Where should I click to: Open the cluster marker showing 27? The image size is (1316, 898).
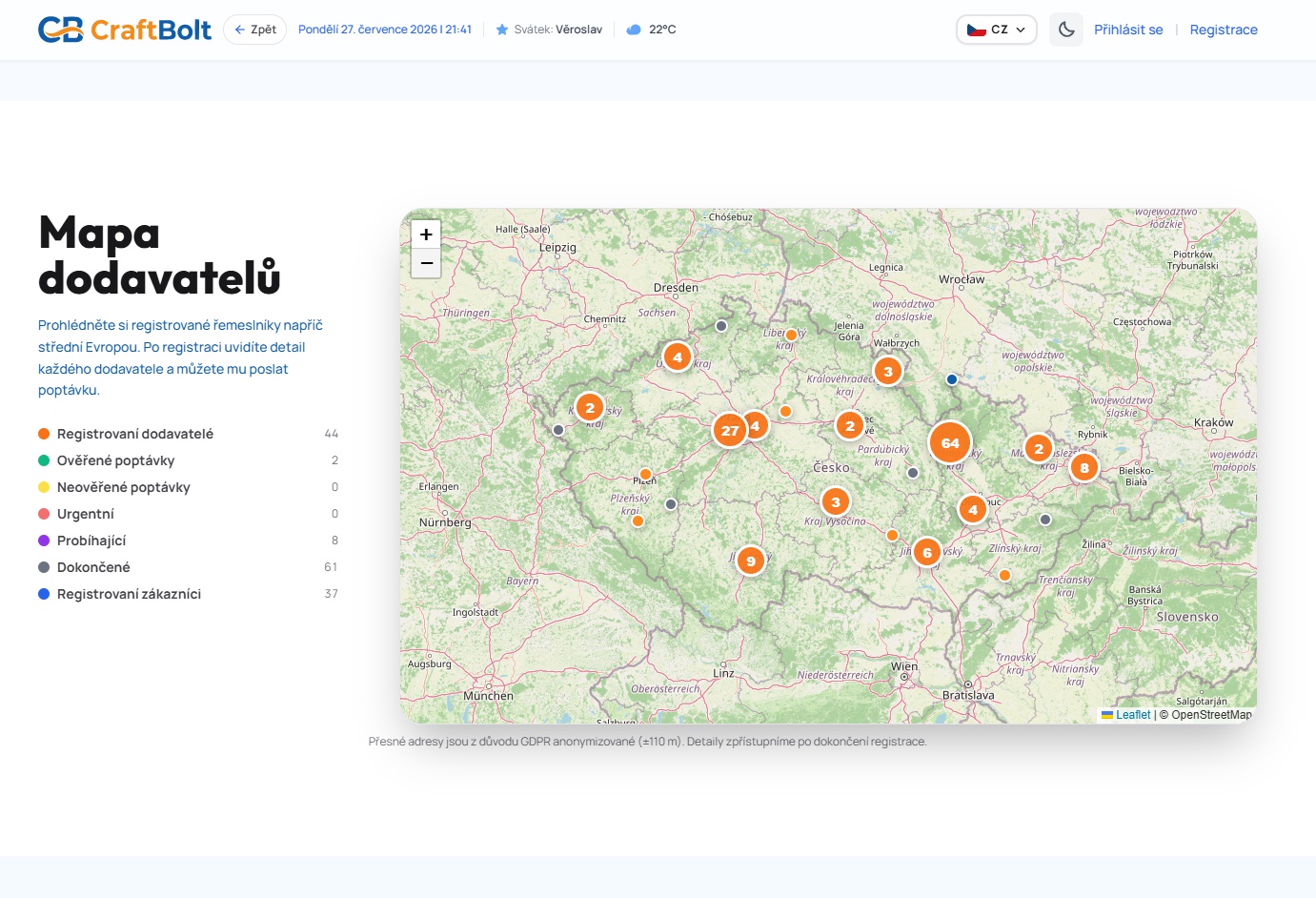730,430
